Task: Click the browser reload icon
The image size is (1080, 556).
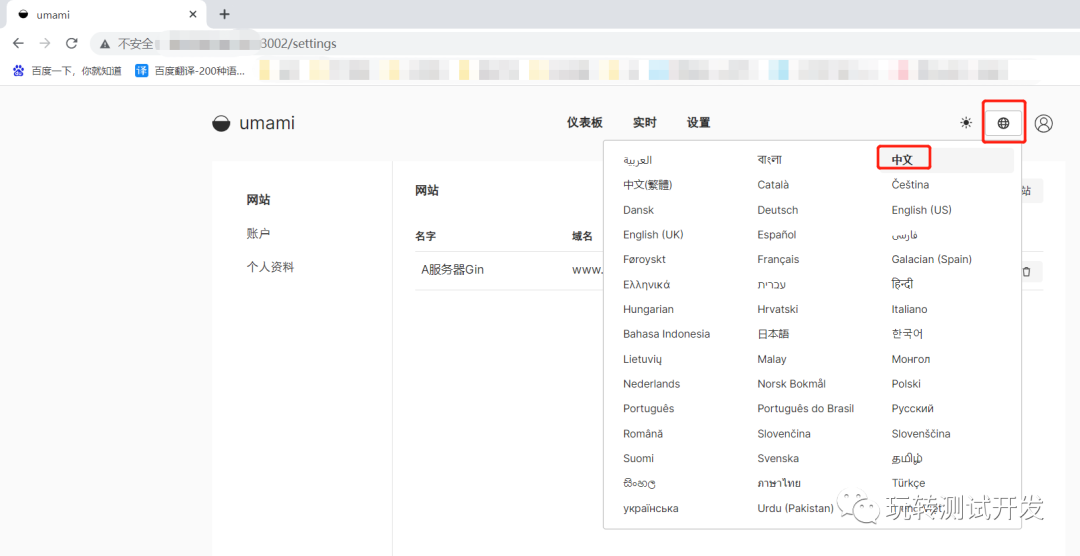Action: 71,43
